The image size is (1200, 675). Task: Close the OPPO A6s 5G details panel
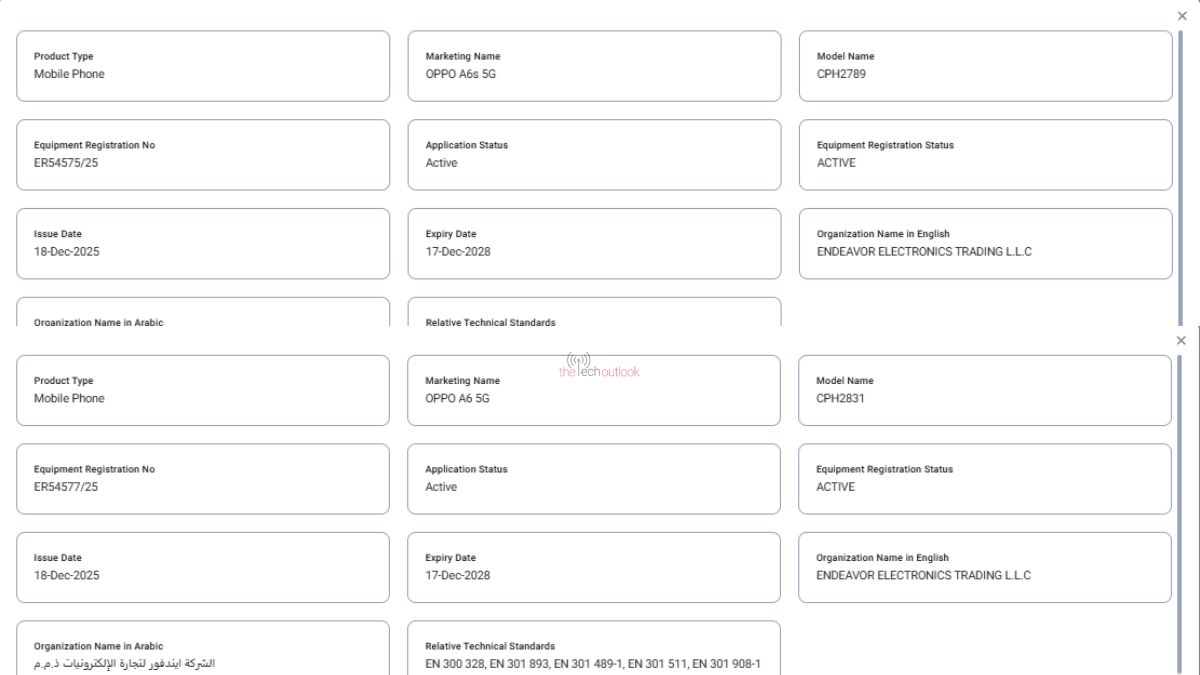click(1182, 16)
